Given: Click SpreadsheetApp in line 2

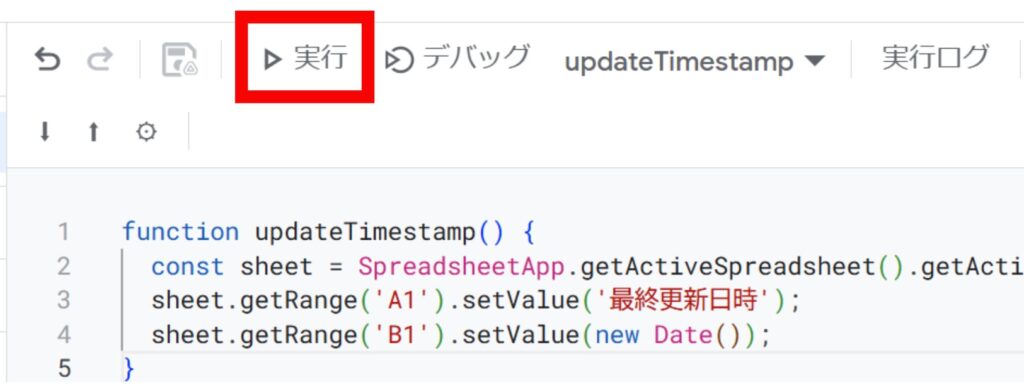Looking at the screenshot, I should [461, 267].
